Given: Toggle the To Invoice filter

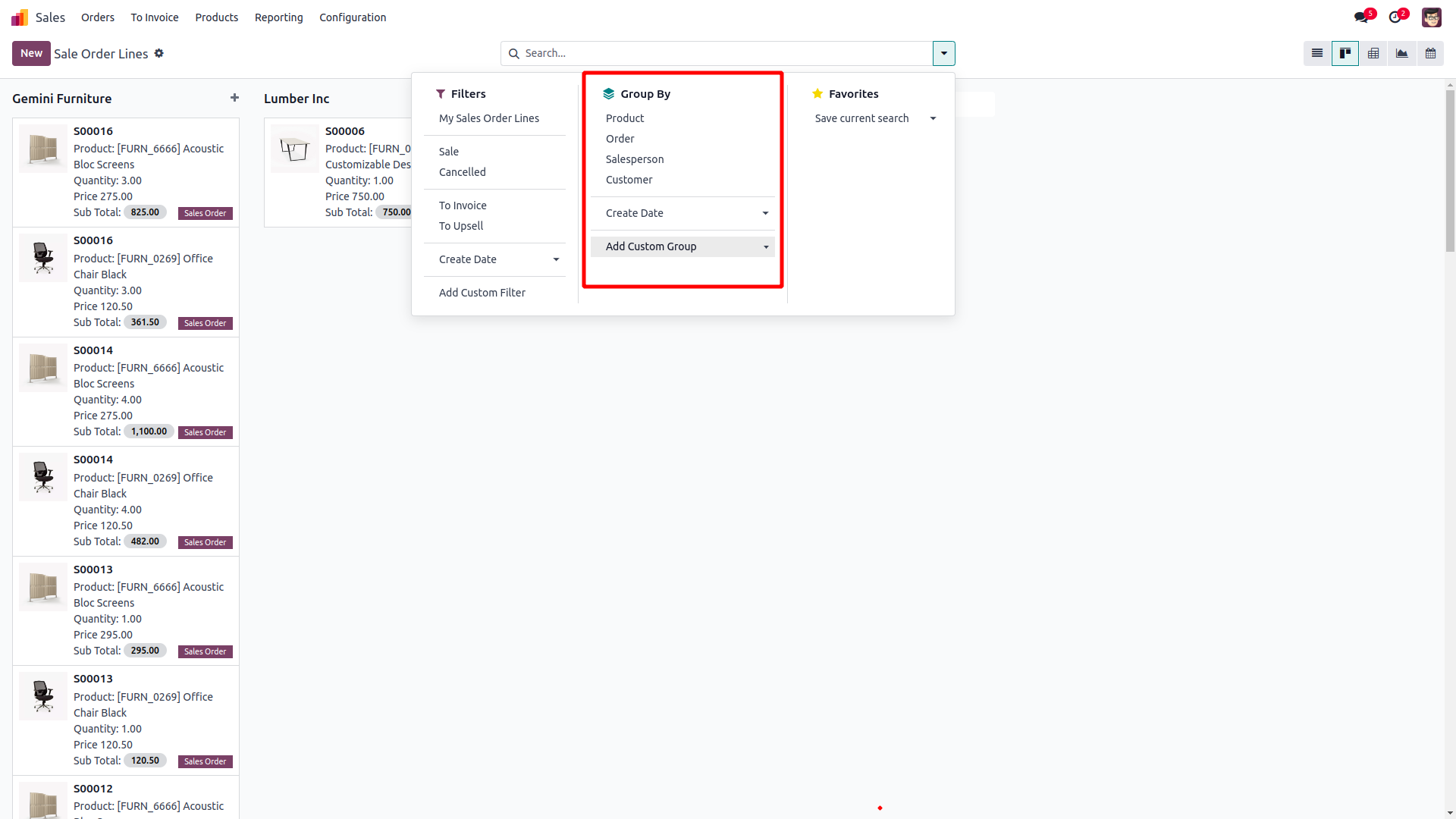Looking at the screenshot, I should 463,206.
